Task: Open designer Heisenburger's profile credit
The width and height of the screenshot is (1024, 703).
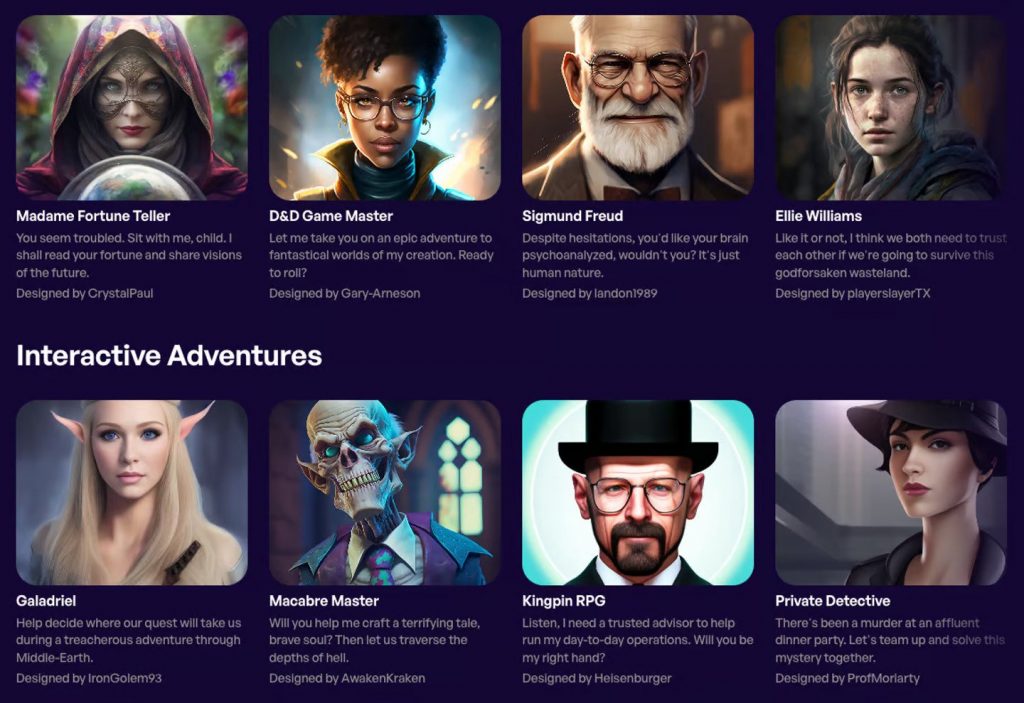Action: pos(597,678)
